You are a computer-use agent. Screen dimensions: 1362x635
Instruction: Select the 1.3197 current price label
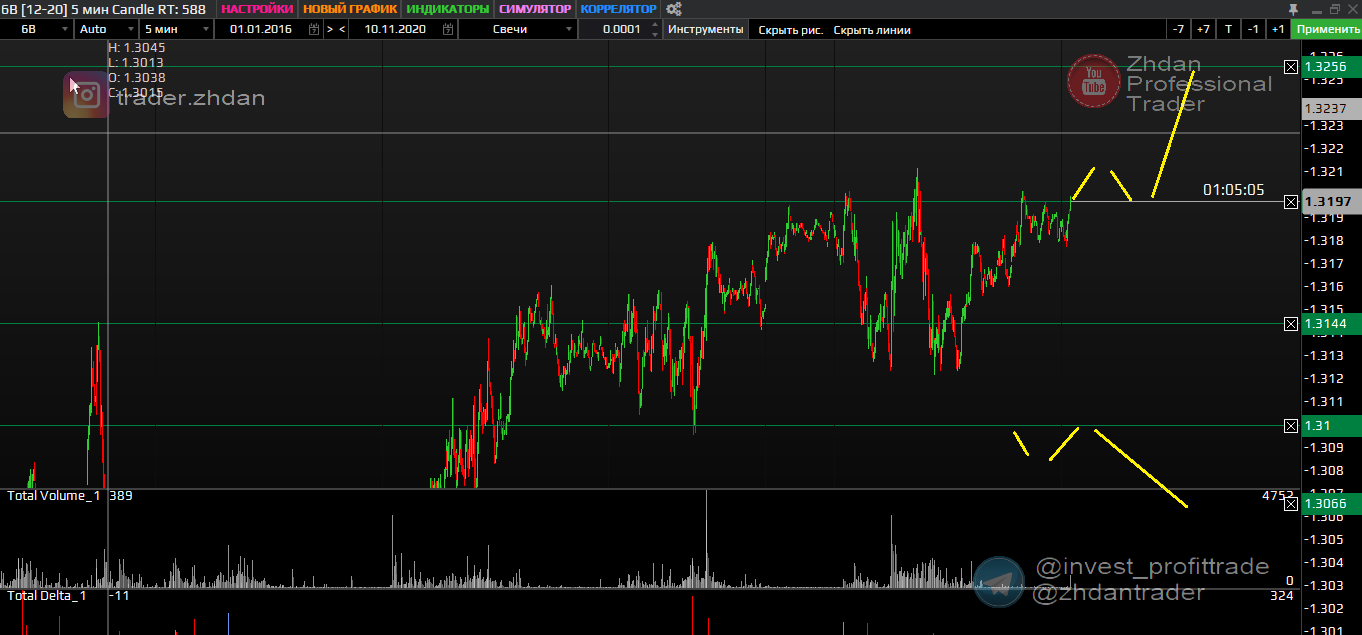pos(1330,202)
